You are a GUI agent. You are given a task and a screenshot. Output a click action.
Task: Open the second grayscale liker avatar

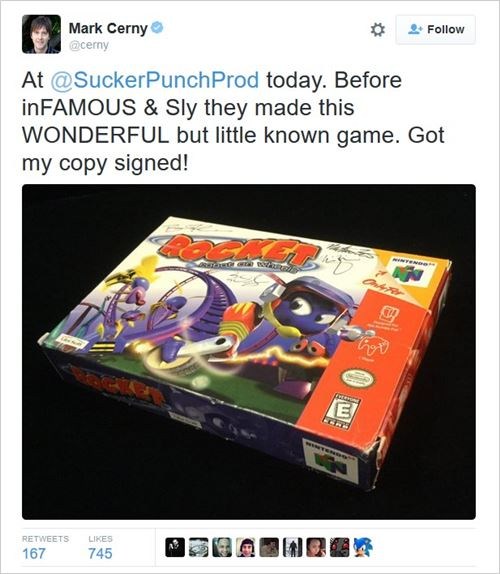(x=198, y=548)
